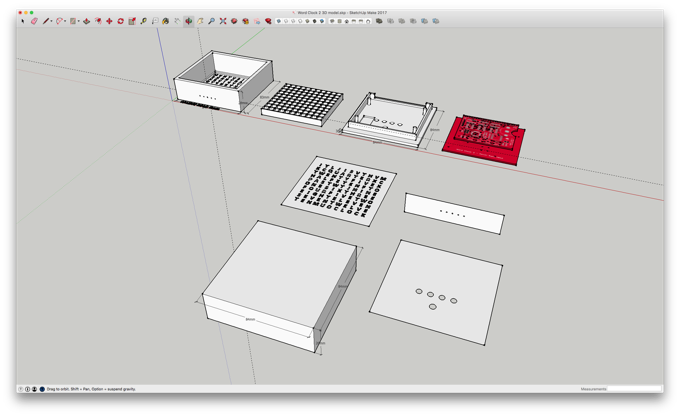Select the Rectangle shape tool
Image resolution: width=680 pixels, height=416 pixels.
pos(73,21)
